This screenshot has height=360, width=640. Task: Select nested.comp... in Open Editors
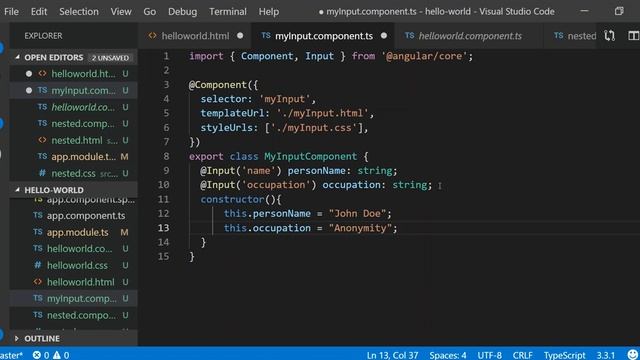pyautogui.click(x=73, y=123)
